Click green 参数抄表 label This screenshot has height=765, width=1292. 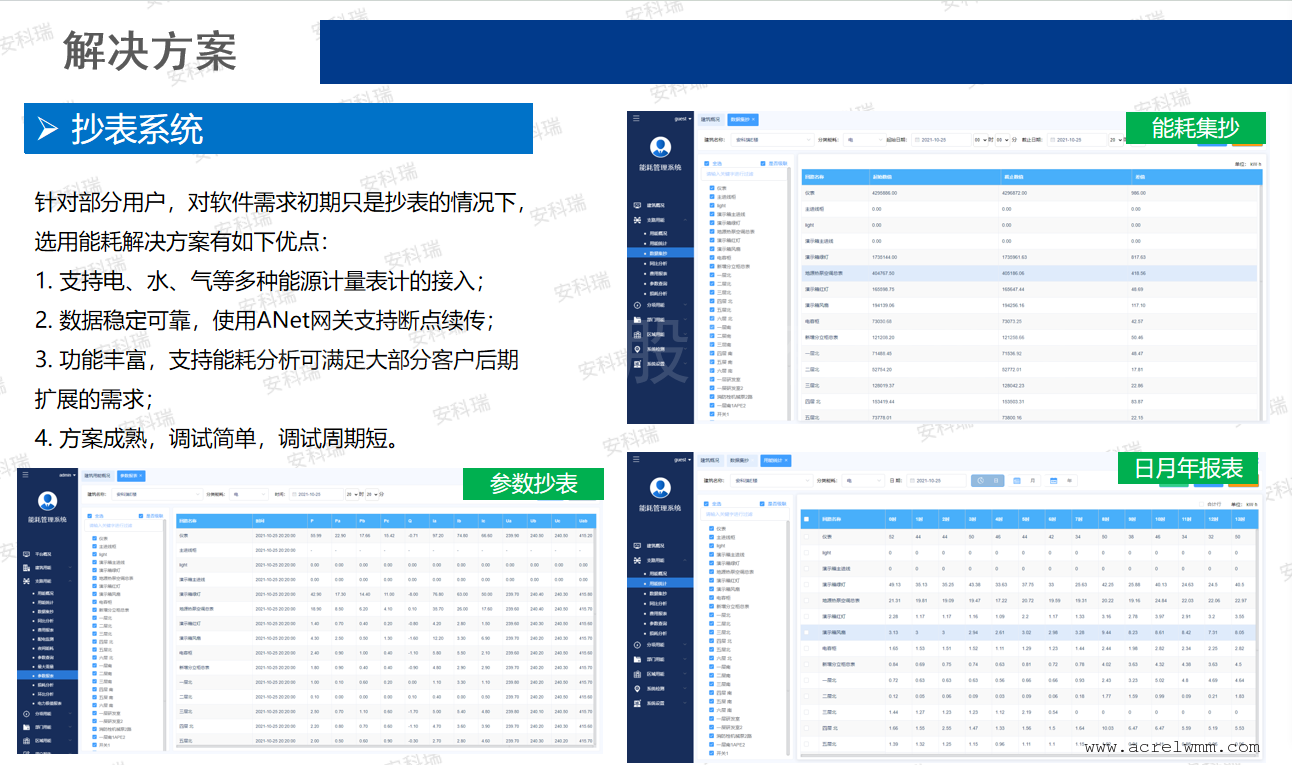point(533,484)
